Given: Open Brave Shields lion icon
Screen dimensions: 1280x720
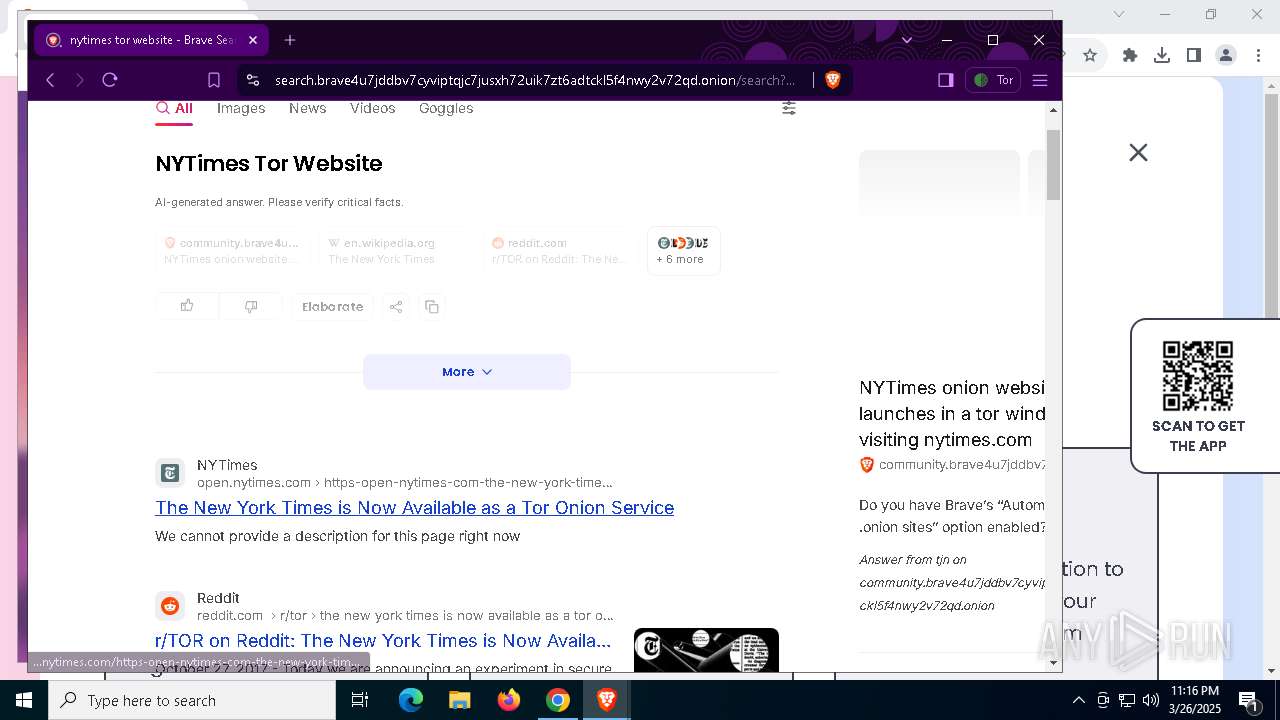Looking at the screenshot, I should (833, 80).
